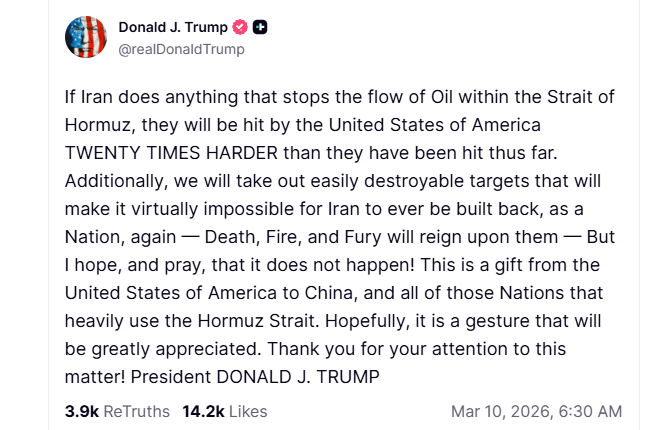663x430 pixels.
Task: Open the Donald J. Trump display name
Action: (x=173, y=27)
